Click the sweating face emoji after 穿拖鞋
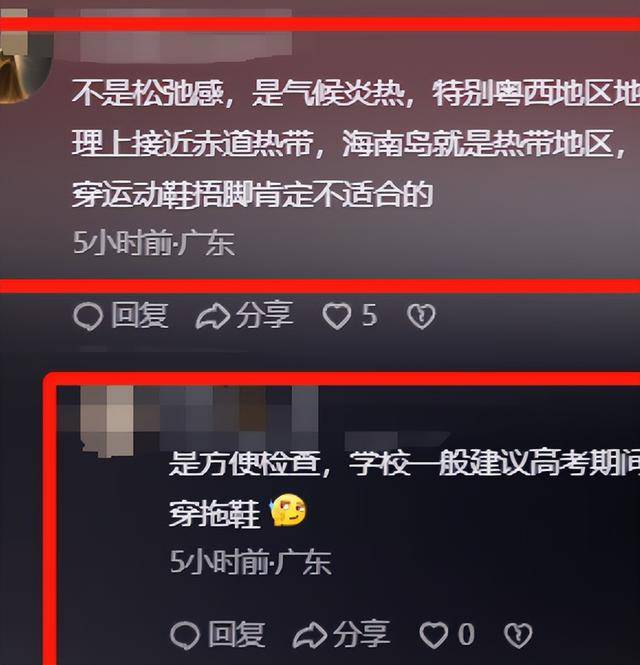This screenshot has width=640, height=665. coord(288,510)
